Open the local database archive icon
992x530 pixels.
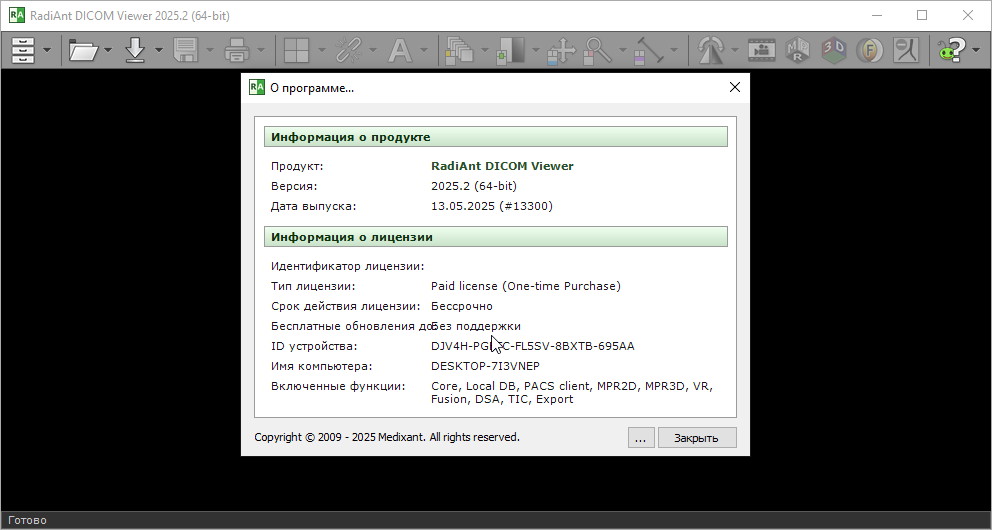click(x=23, y=50)
